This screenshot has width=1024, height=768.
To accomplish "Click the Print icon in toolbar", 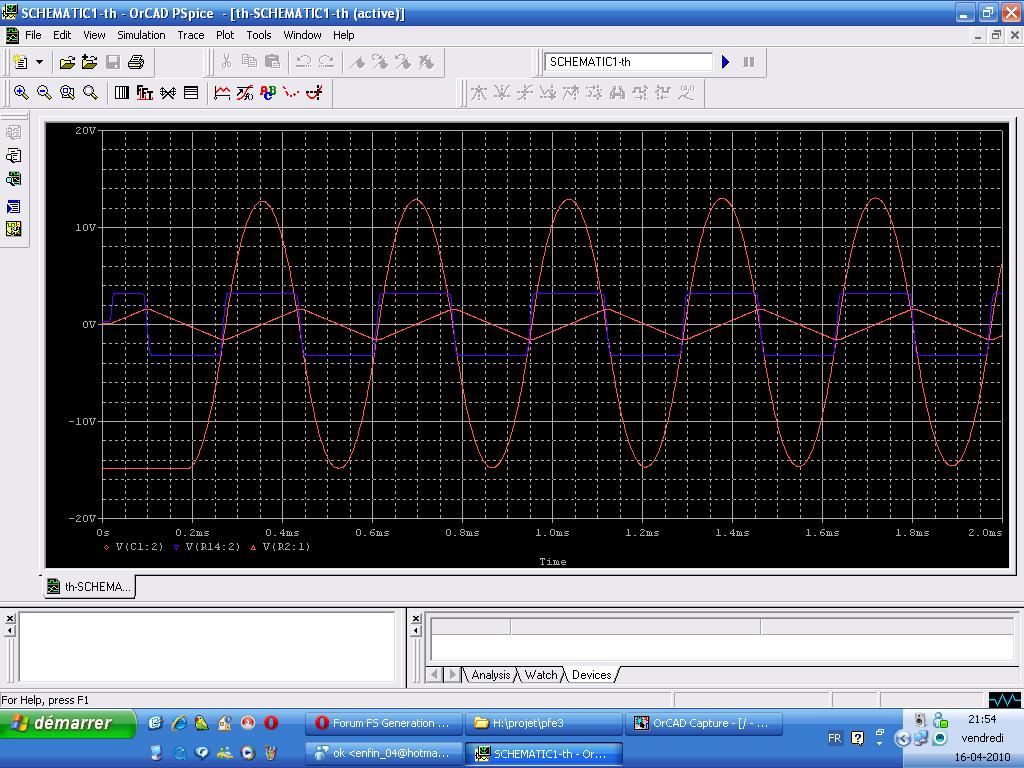I will 136,62.
